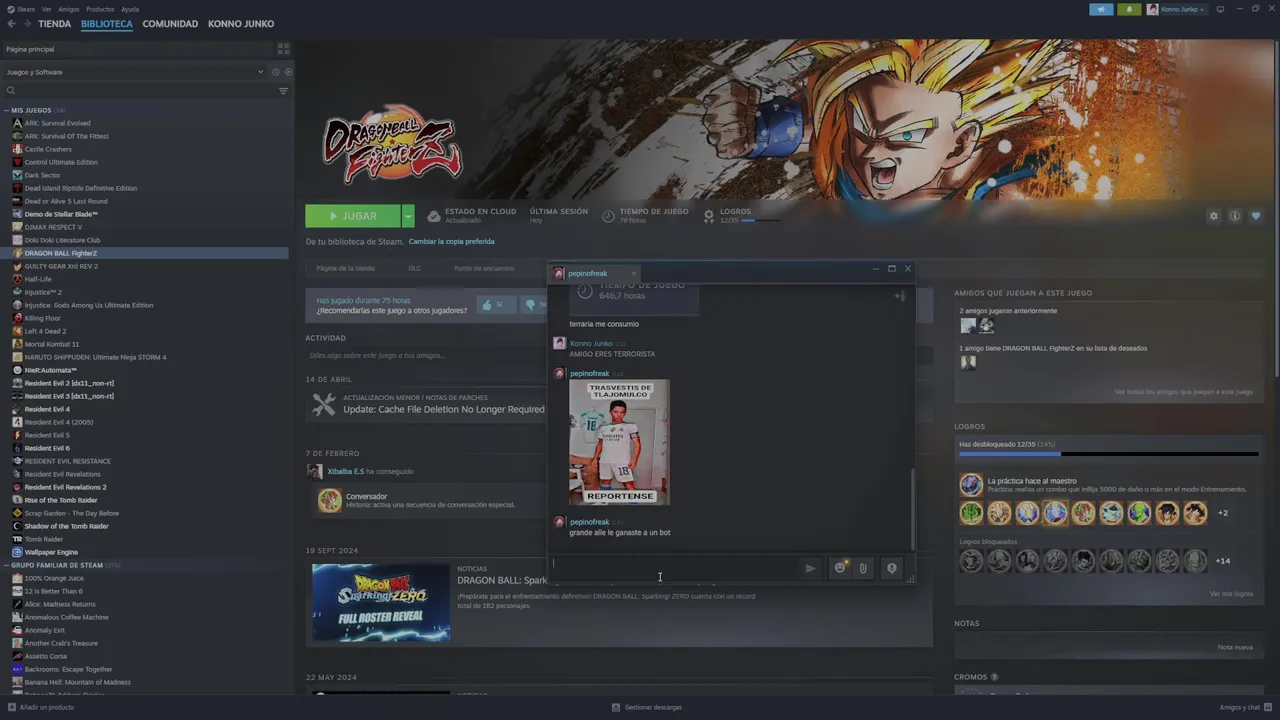
Task: Switch to the TIENDA tab
Action: (54, 24)
